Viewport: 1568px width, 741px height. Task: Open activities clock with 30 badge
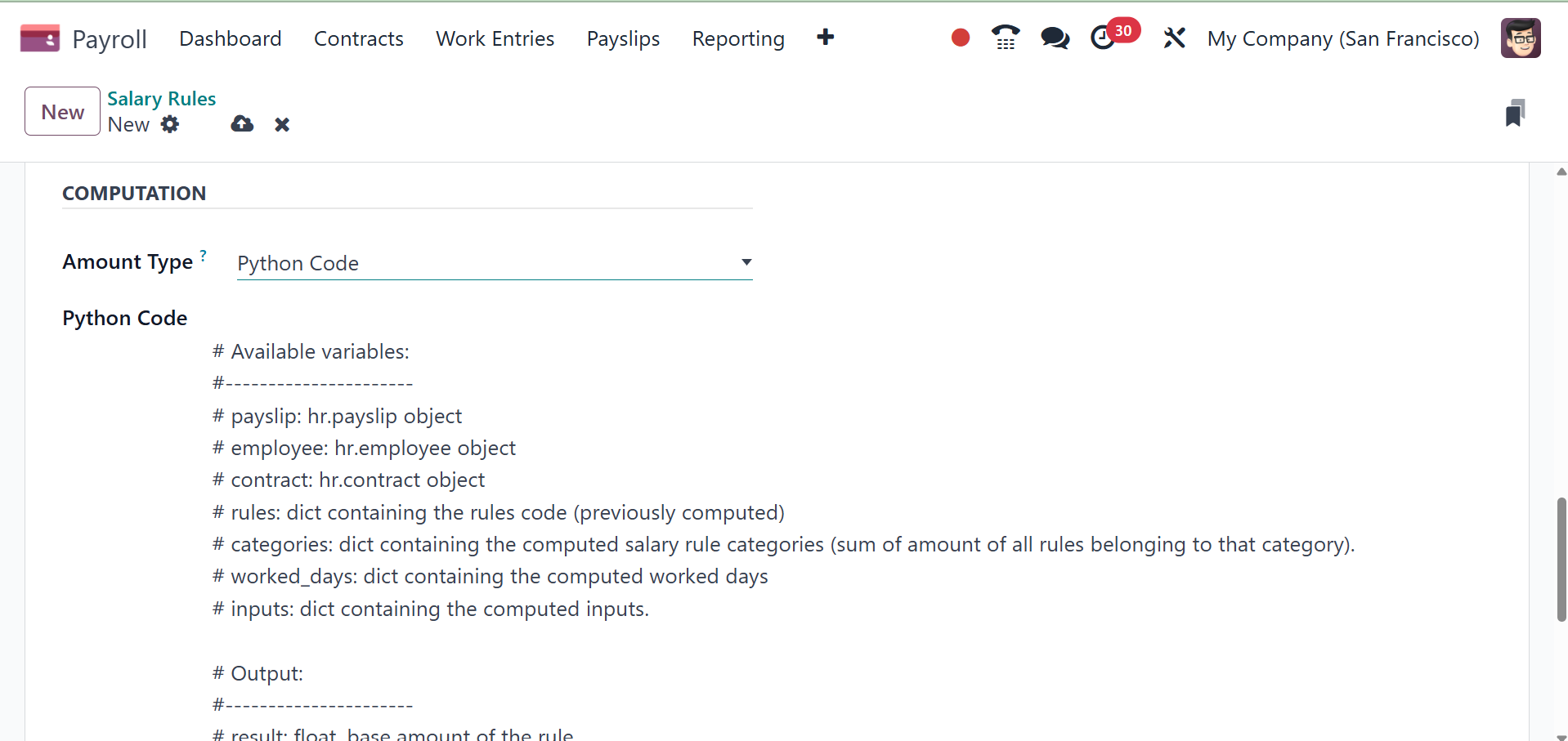(1104, 38)
